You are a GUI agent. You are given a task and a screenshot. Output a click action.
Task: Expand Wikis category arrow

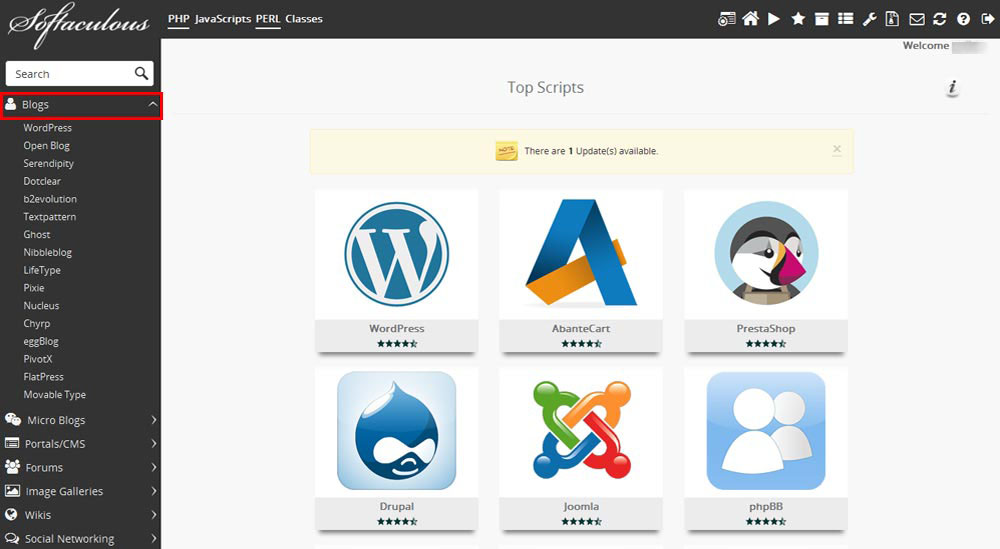154,515
